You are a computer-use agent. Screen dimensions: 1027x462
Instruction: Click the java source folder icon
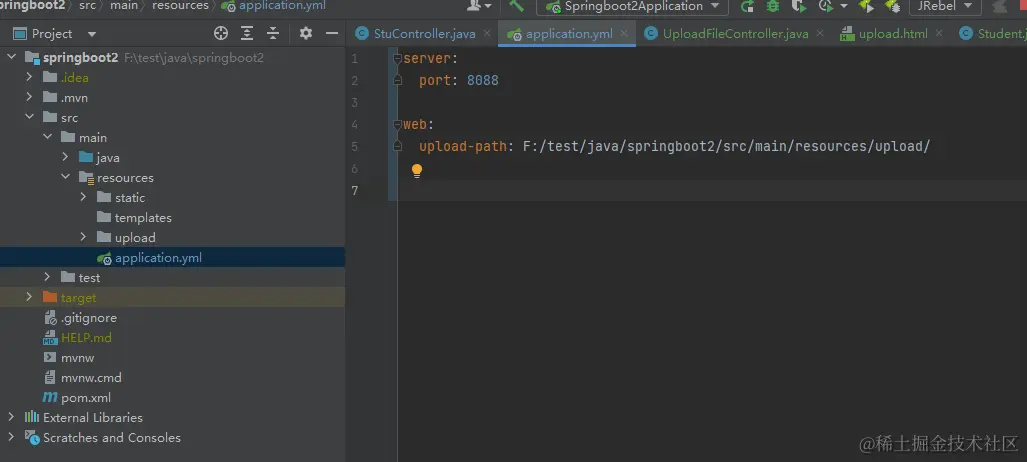coord(86,157)
